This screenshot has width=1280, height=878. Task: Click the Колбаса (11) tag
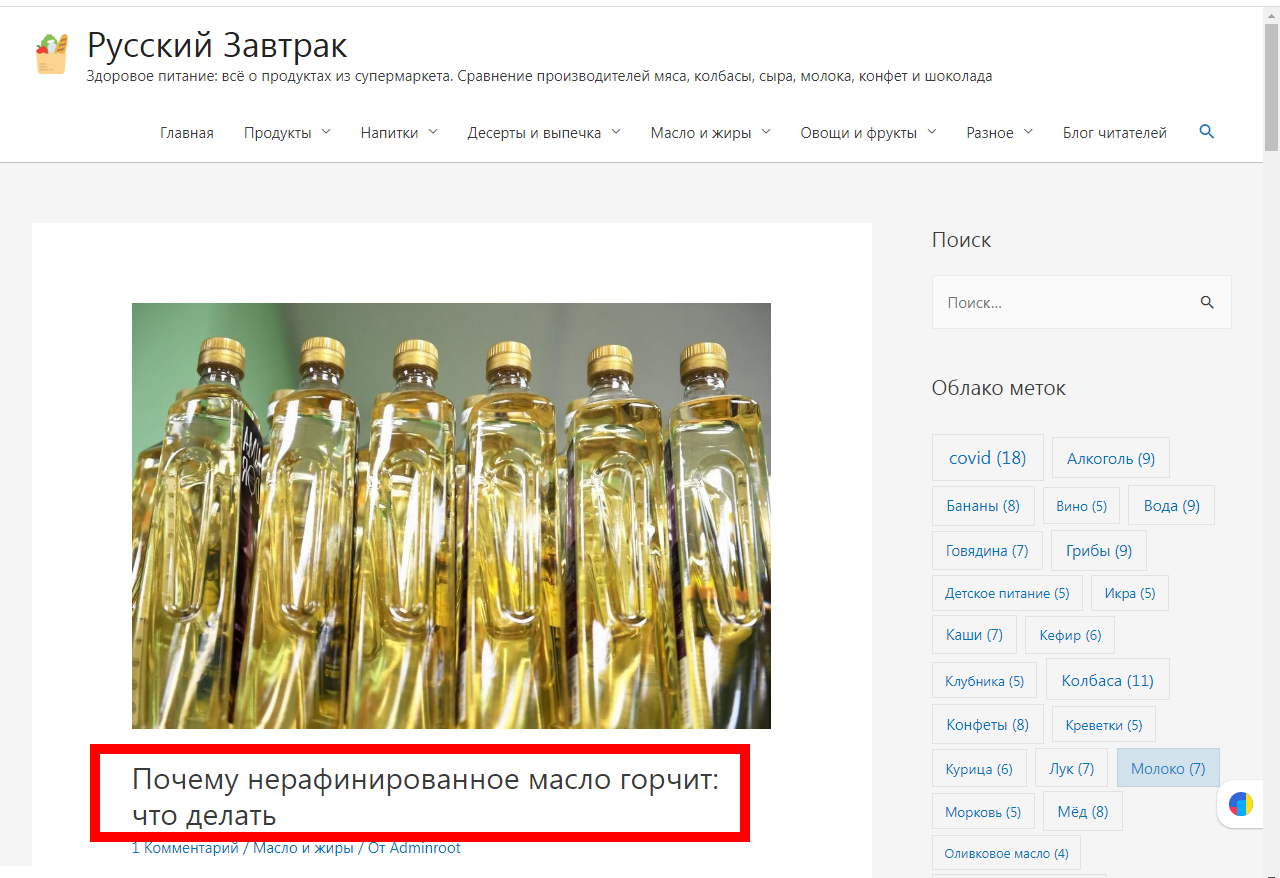(x=1107, y=680)
